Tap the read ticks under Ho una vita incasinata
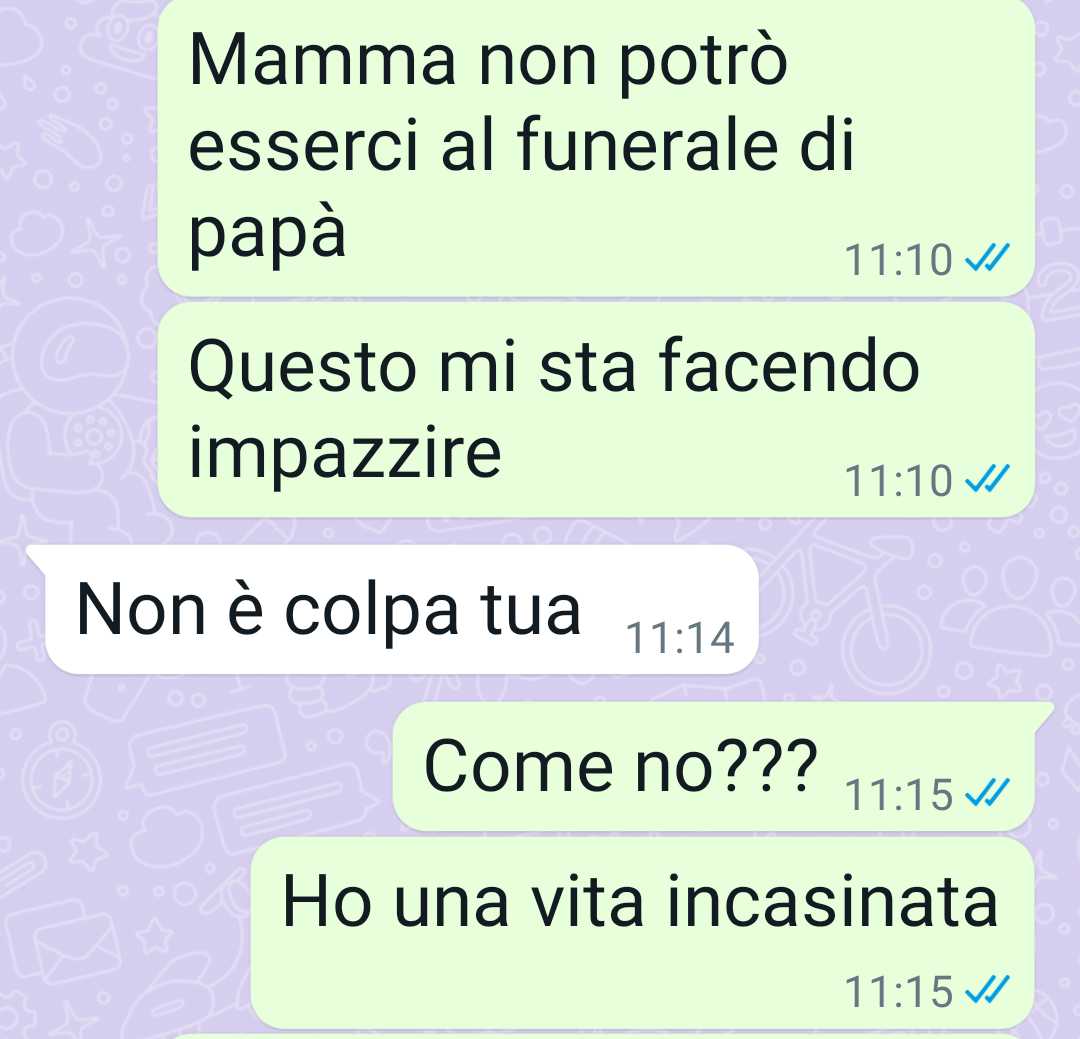The image size is (1080, 1039). pos(987,990)
